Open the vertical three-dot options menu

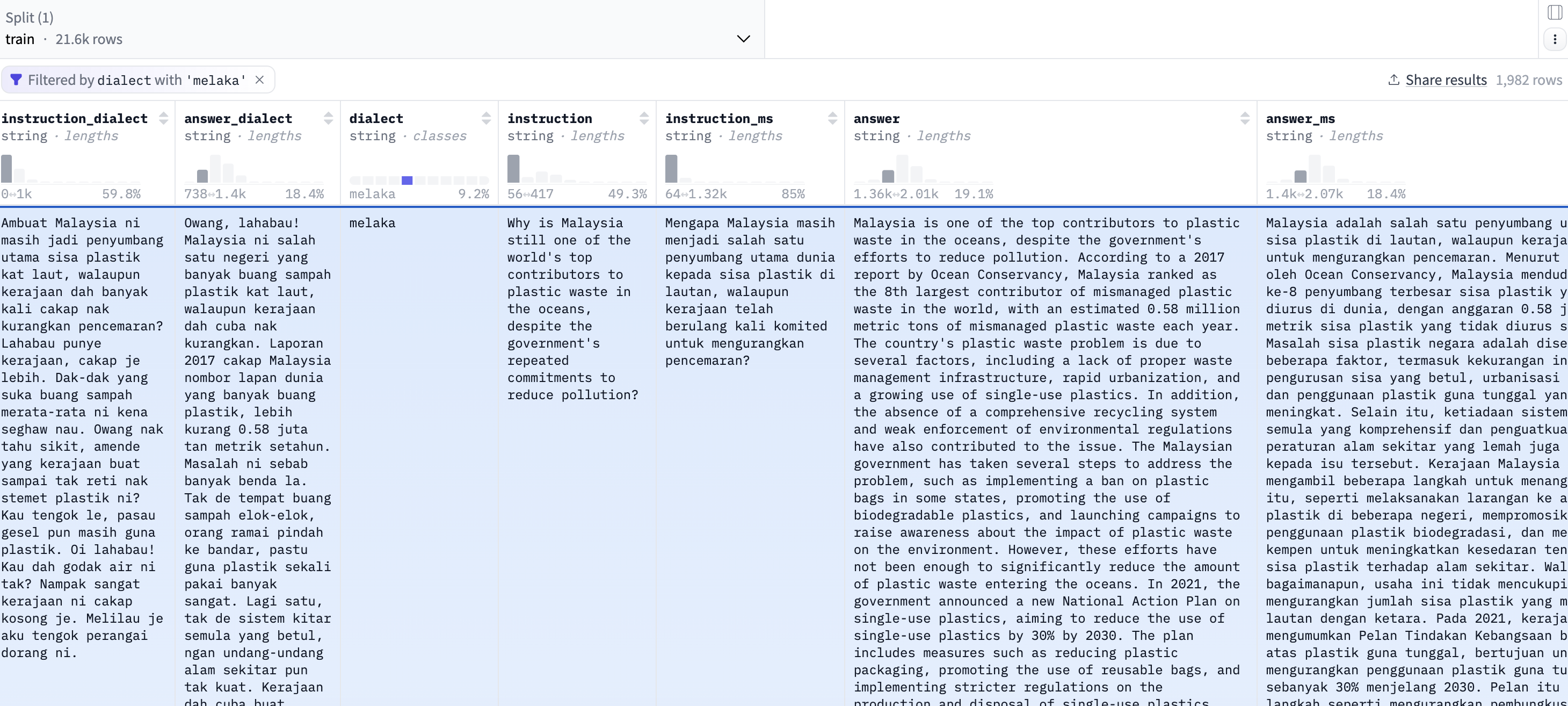pyautogui.click(x=1555, y=39)
